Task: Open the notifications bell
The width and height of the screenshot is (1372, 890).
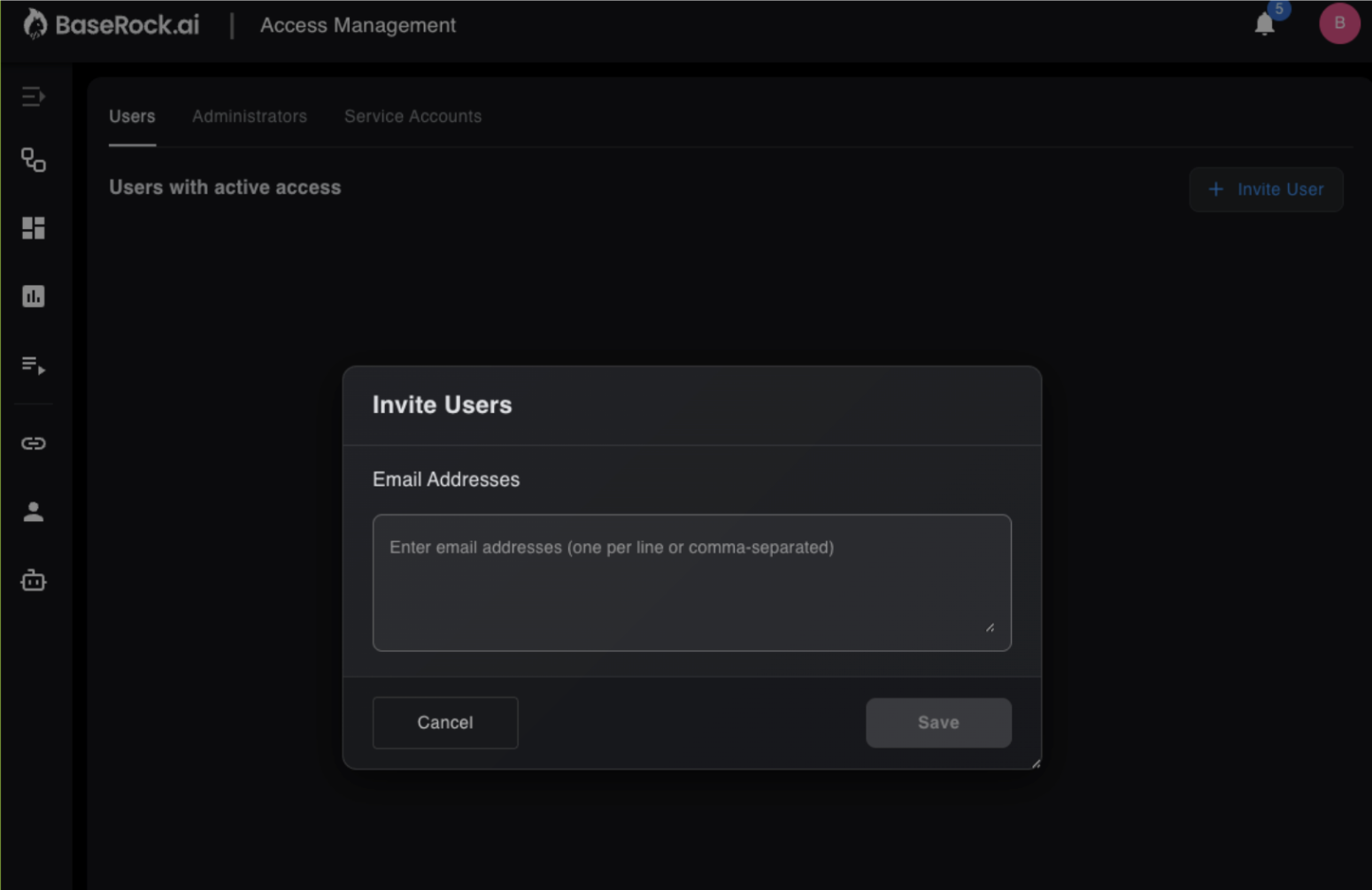Action: point(1264,24)
